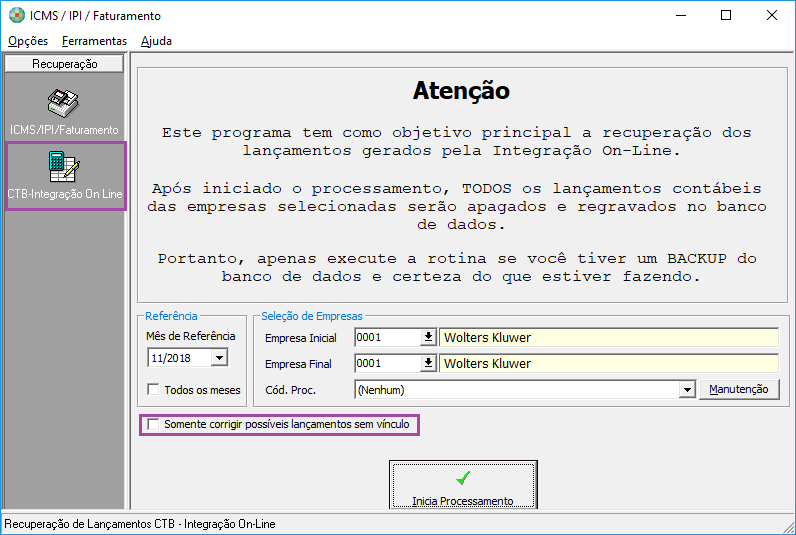Click the resize grip in the status bar corner
Viewport: 796px width, 535px height.
point(788,526)
